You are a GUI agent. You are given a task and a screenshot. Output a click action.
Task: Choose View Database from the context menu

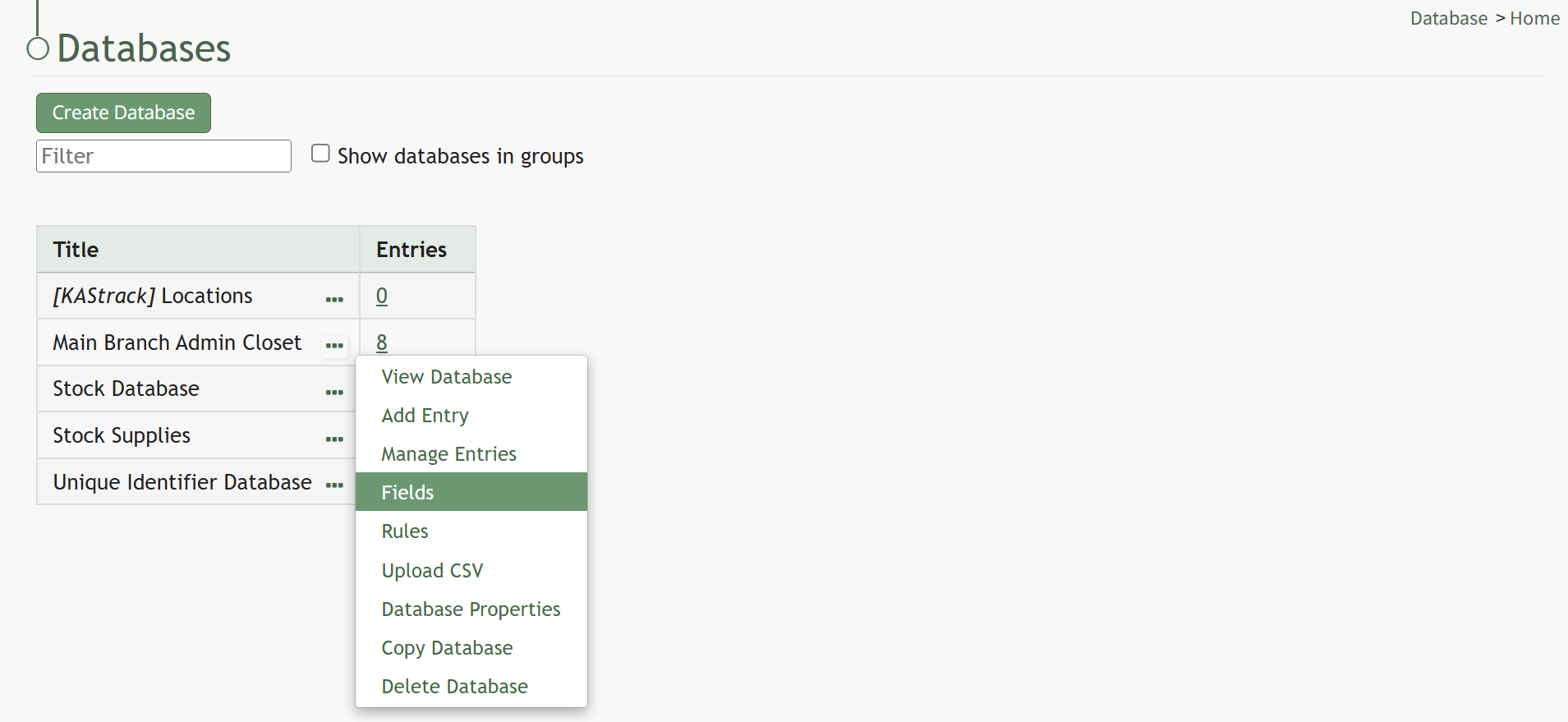[471, 376]
